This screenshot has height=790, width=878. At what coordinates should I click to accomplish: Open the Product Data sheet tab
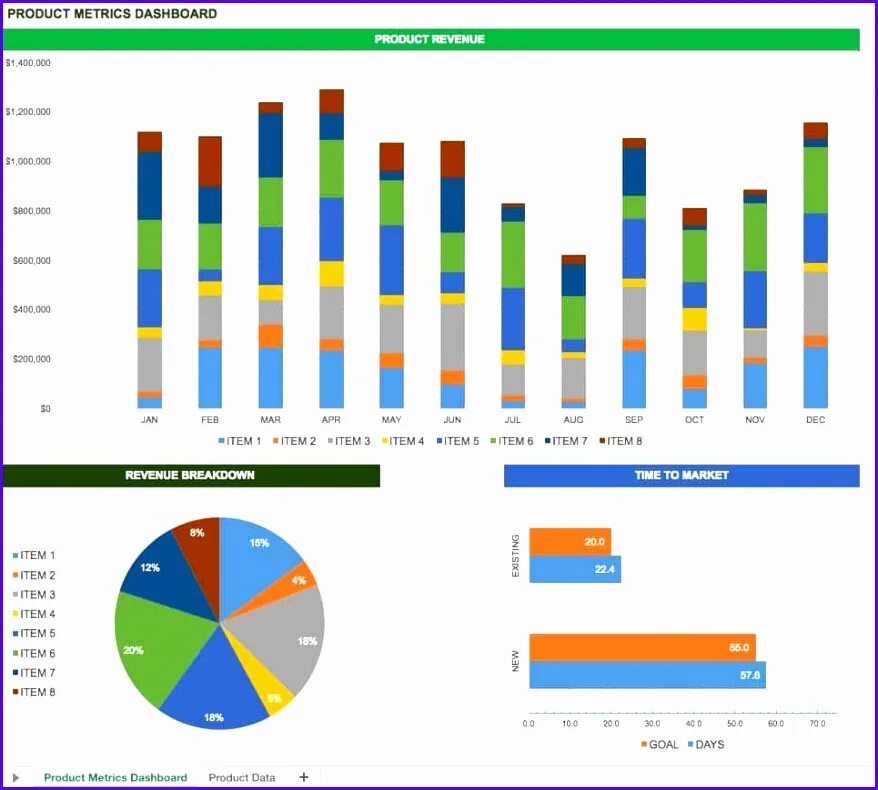point(242,777)
